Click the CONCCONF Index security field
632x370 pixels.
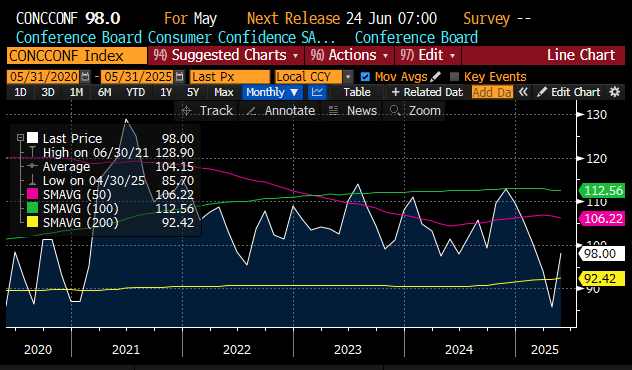click(77, 56)
